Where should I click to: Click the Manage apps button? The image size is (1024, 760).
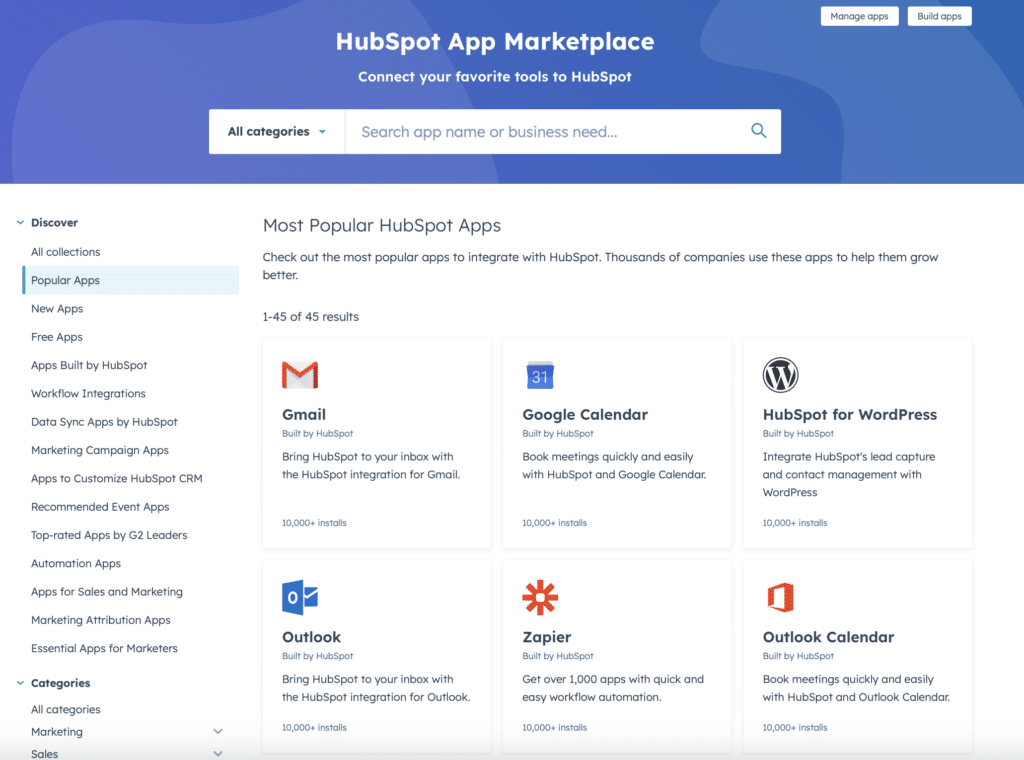tap(859, 16)
